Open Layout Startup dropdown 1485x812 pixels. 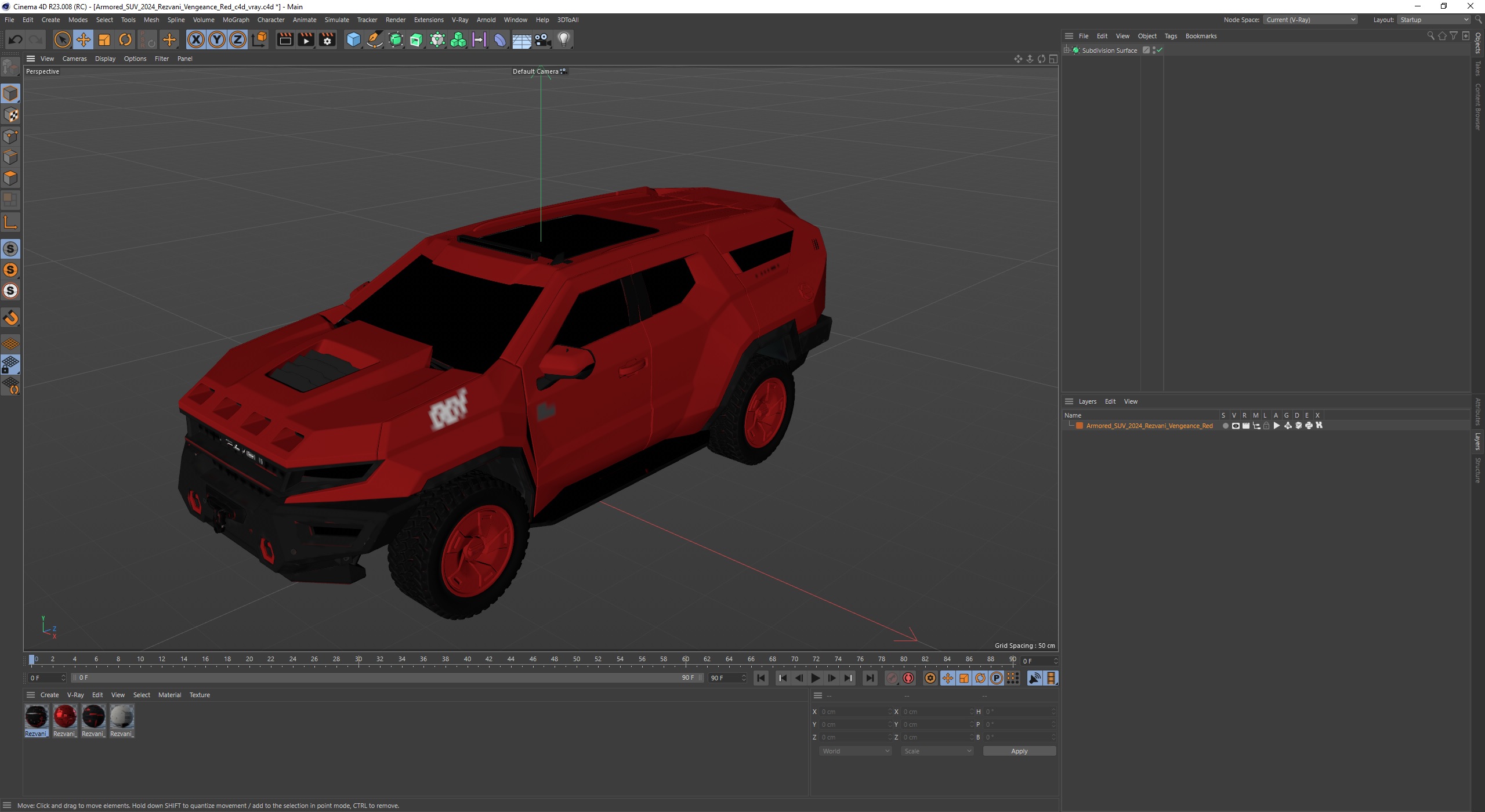(x=1433, y=20)
